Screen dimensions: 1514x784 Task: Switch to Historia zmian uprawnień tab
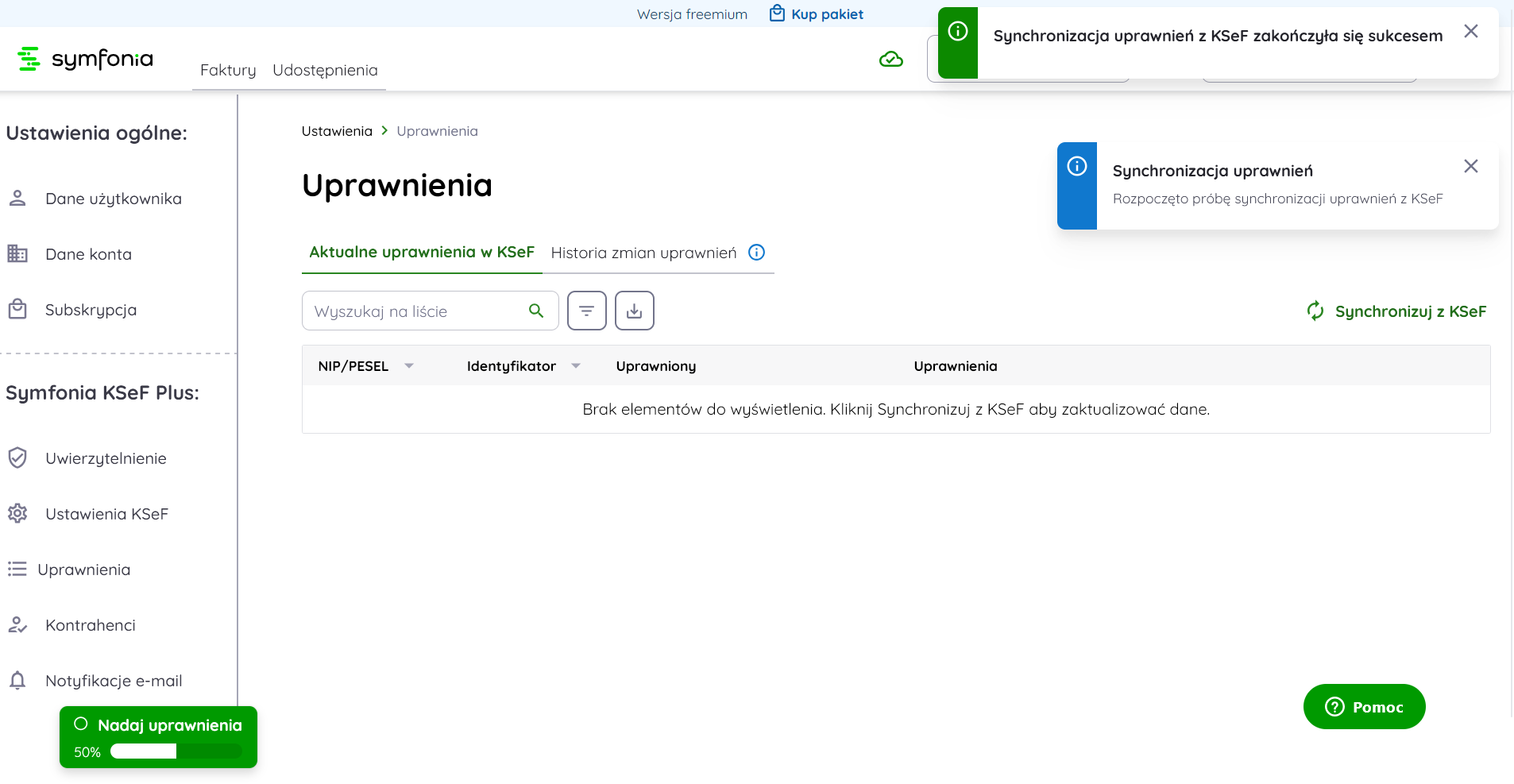[x=643, y=253]
